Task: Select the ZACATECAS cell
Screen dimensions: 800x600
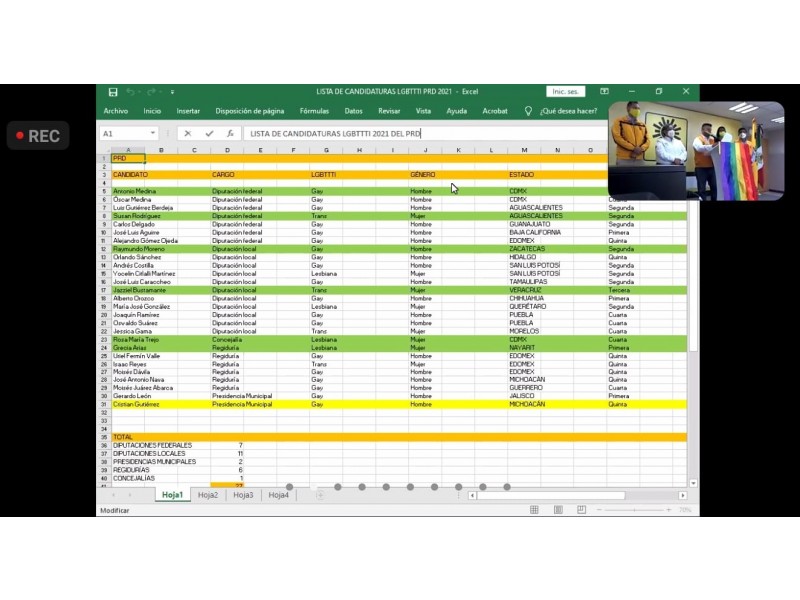Action: click(527, 249)
